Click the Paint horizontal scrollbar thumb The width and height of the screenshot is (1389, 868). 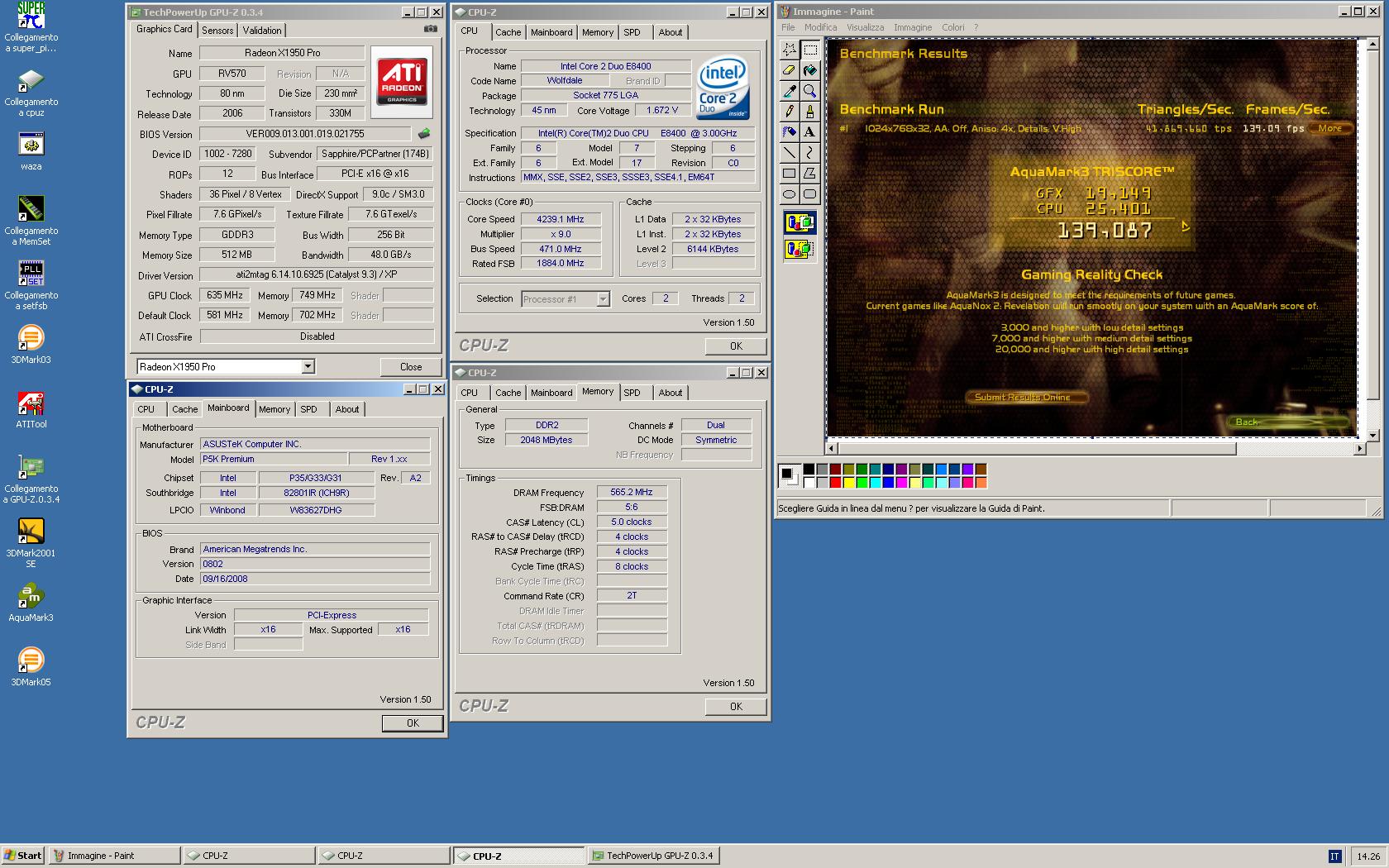click(1037, 449)
